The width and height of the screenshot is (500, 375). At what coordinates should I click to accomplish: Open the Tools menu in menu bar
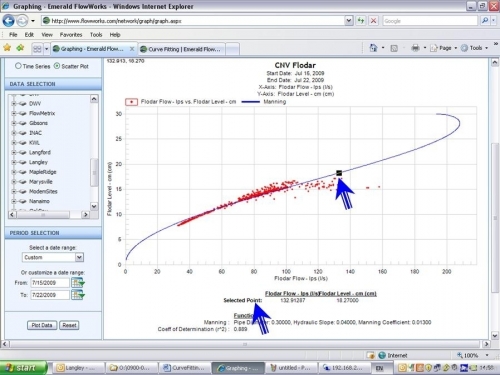[x=96, y=35]
